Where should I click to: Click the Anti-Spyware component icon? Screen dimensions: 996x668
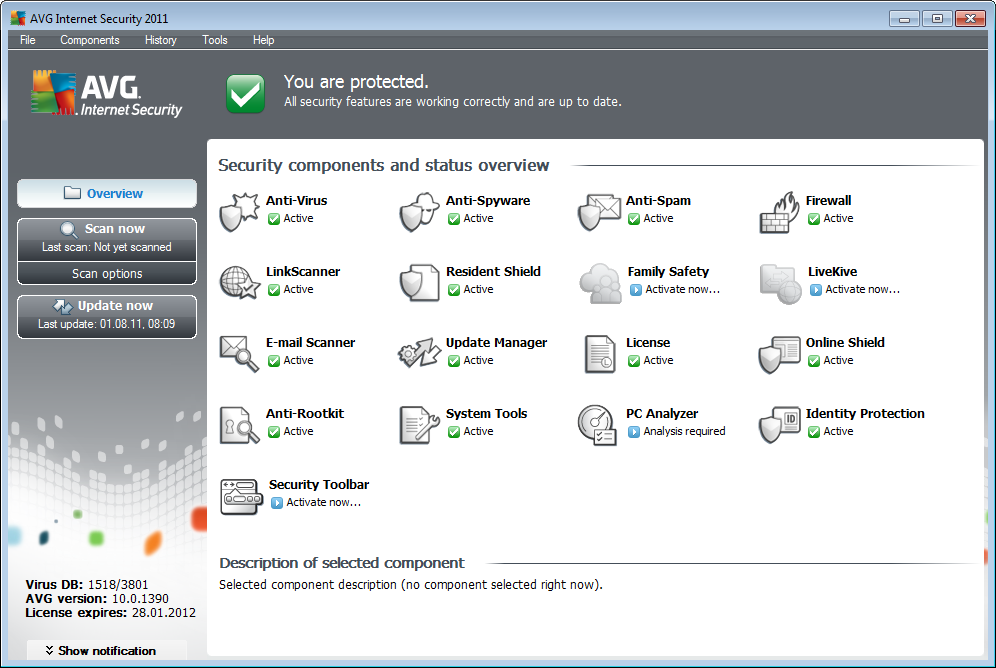(419, 211)
